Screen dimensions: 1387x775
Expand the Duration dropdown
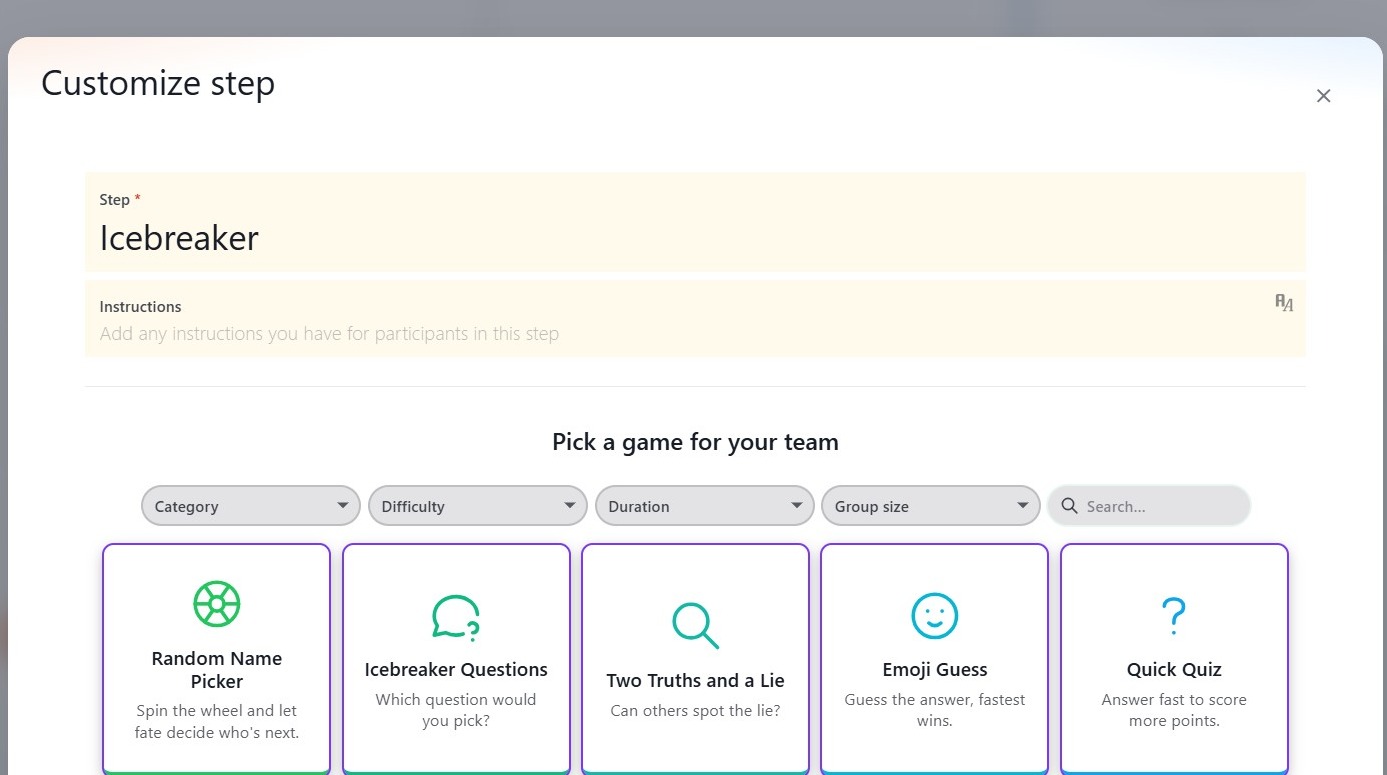click(704, 506)
